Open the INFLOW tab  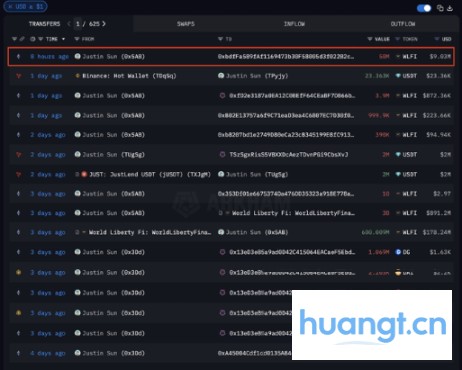click(294, 24)
